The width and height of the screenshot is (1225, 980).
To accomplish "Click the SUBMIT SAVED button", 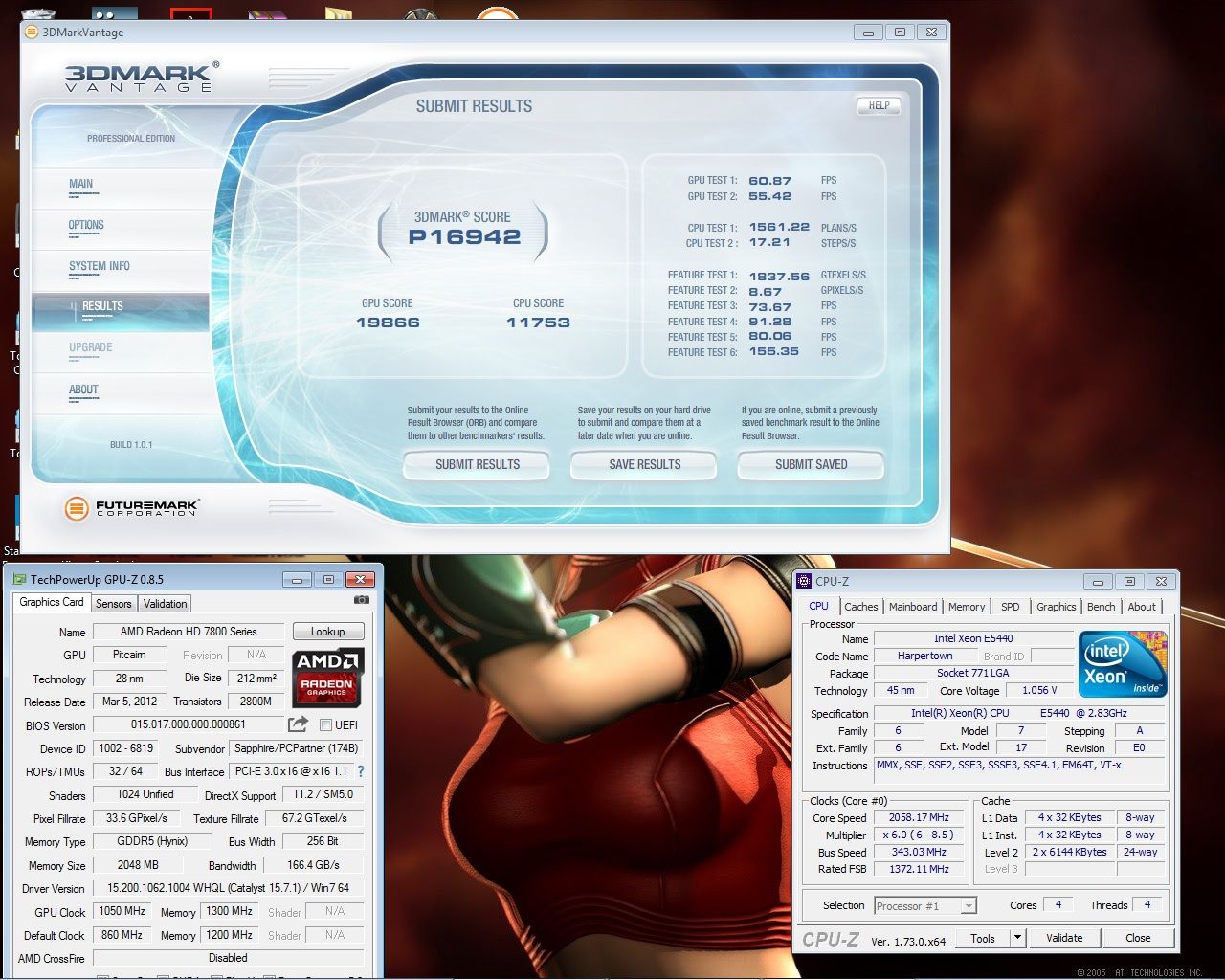I will tap(811, 464).
